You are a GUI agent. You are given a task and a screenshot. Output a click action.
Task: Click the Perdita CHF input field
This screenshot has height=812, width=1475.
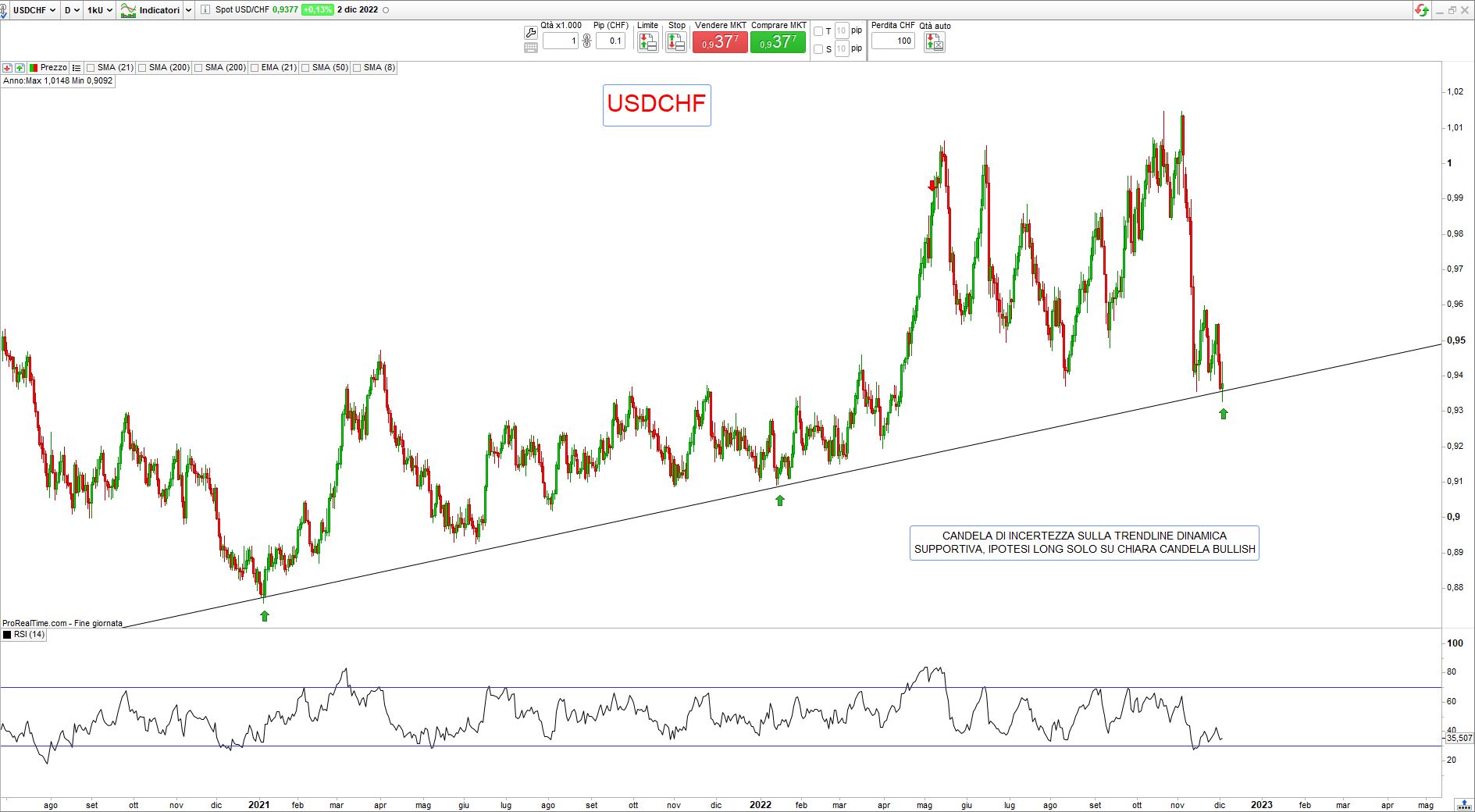click(x=893, y=41)
